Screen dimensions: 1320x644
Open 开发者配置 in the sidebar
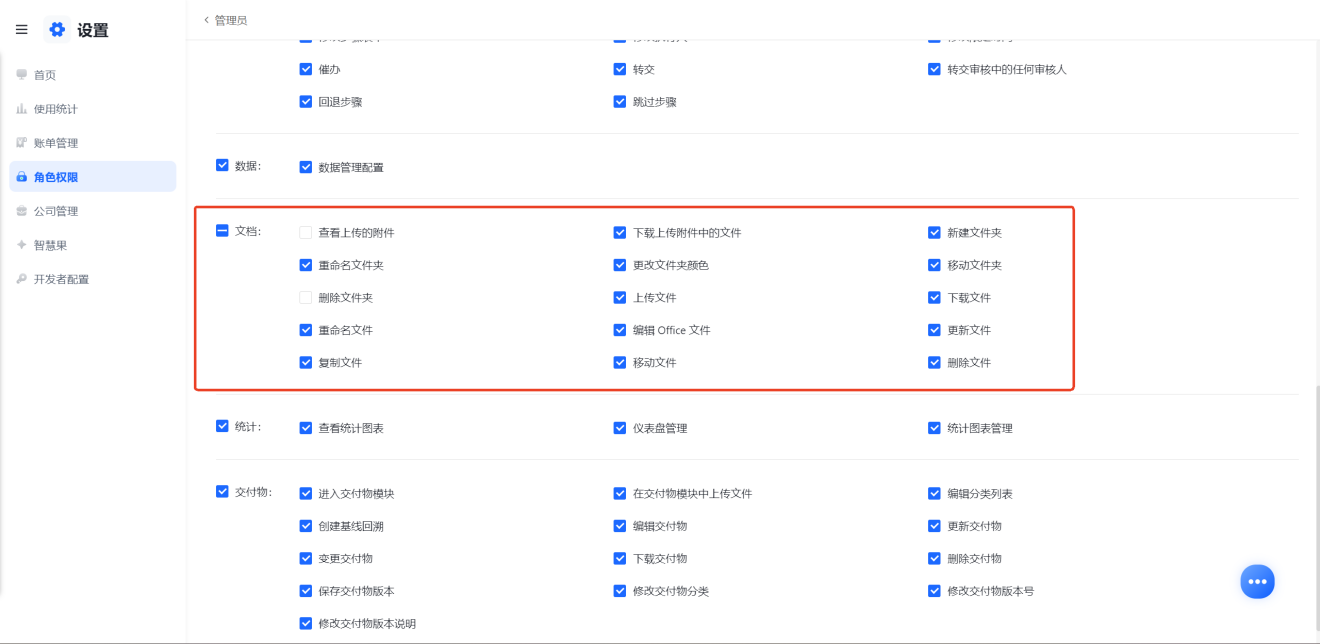click(93, 279)
